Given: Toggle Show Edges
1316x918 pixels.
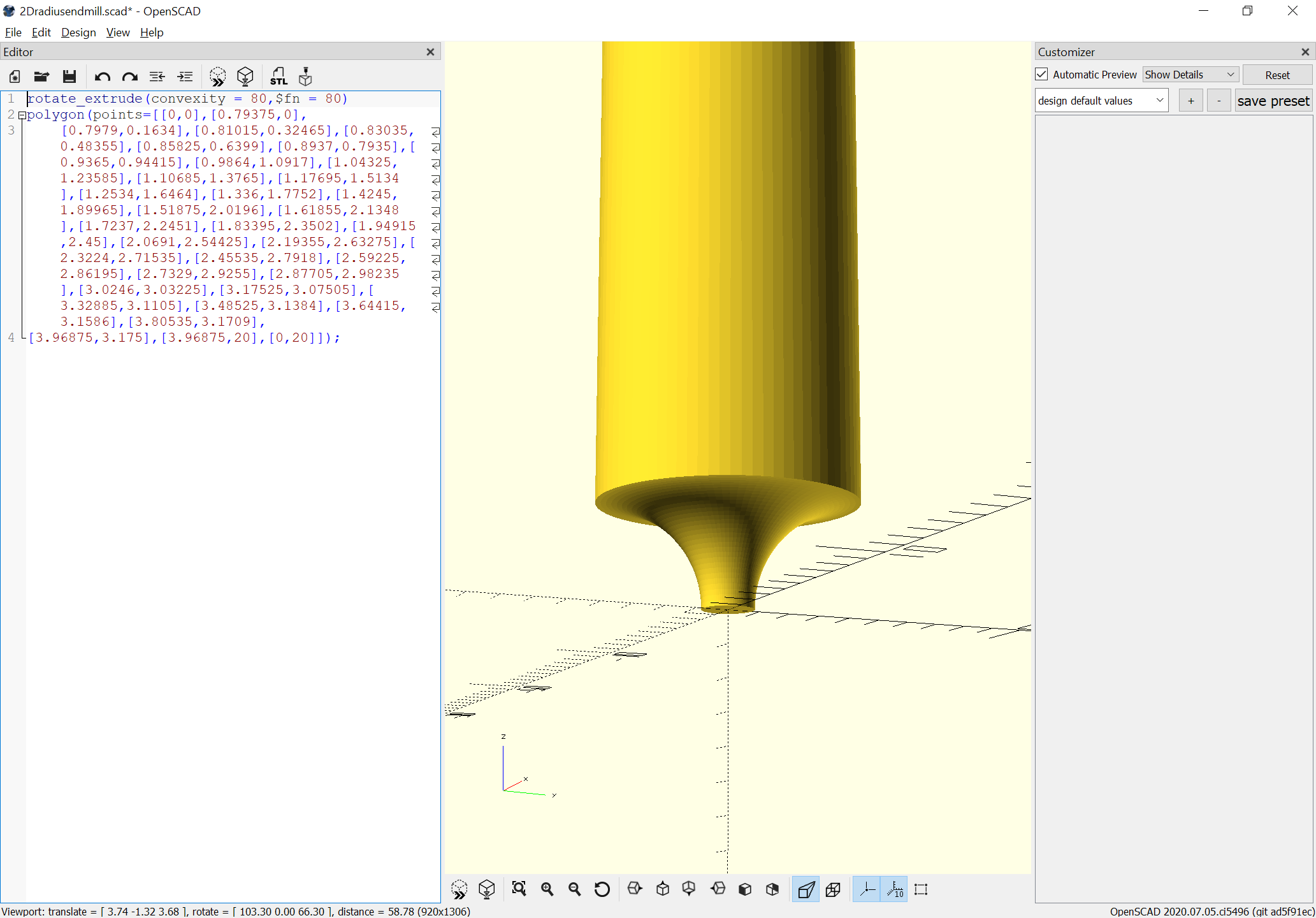Looking at the screenshot, I should click(x=922, y=889).
